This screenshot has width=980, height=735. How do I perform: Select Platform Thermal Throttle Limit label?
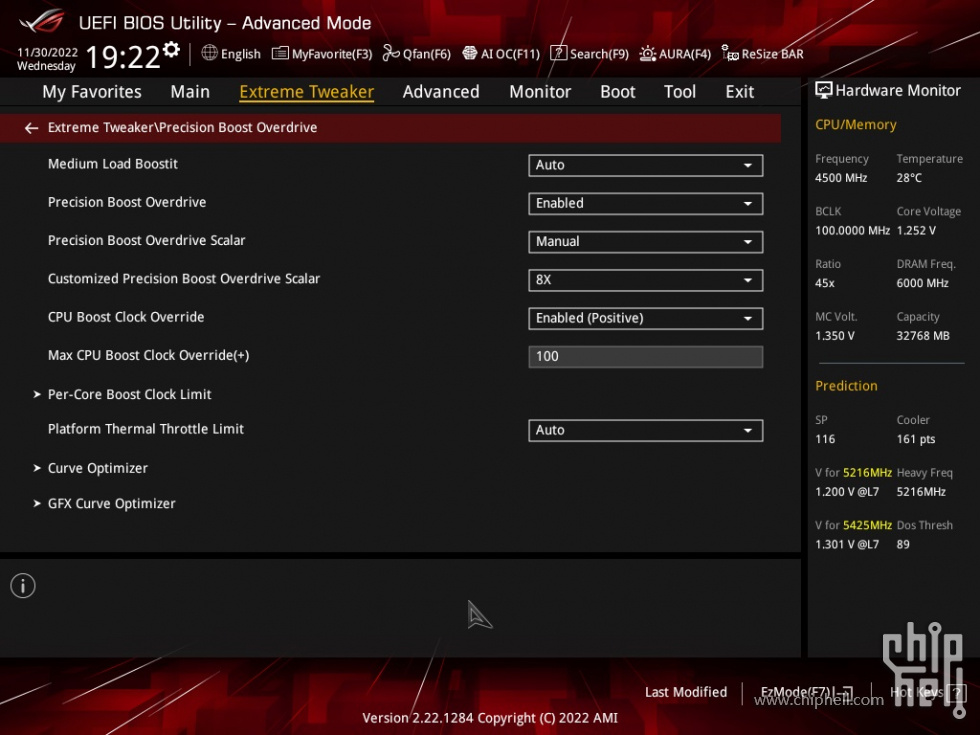click(x=146, y=429)
